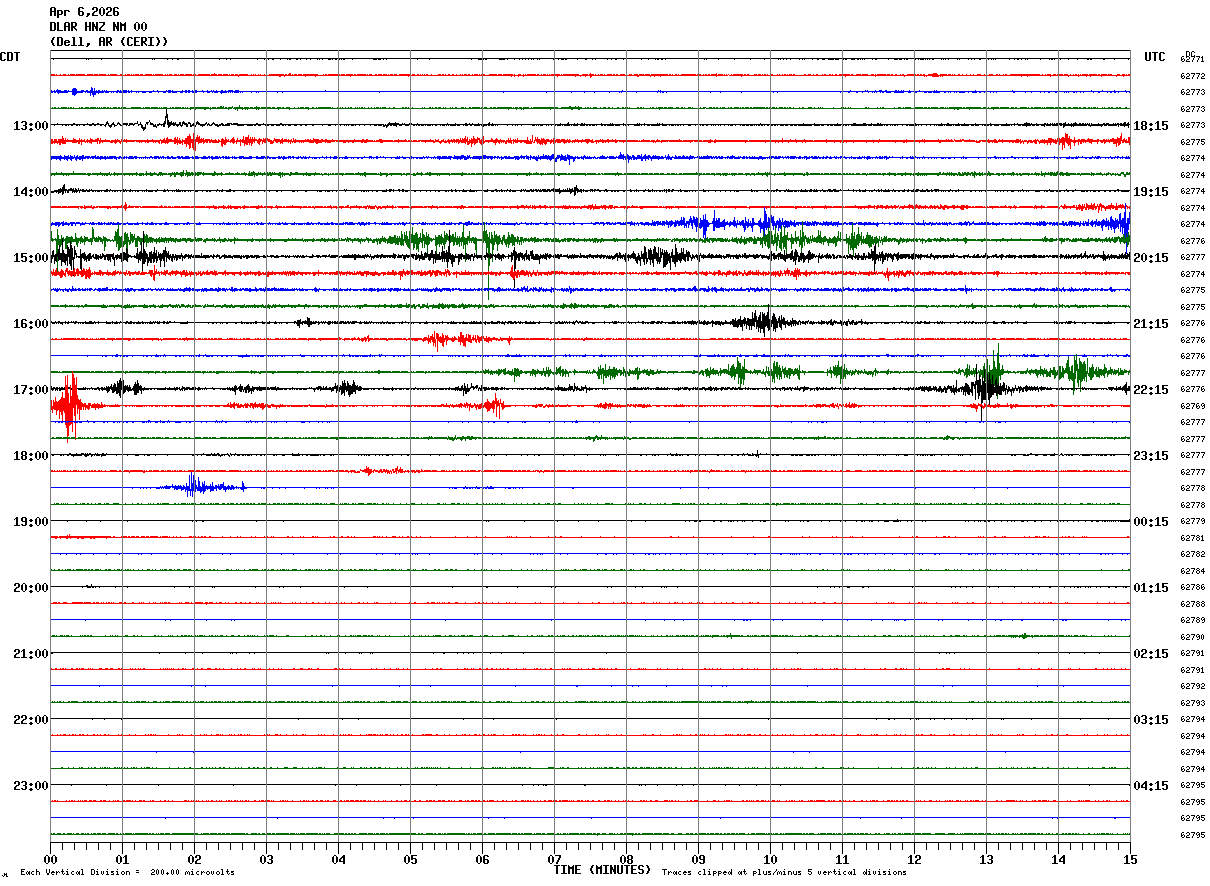Click the UTC timezone label
1210x886 pixels.
1155,57
